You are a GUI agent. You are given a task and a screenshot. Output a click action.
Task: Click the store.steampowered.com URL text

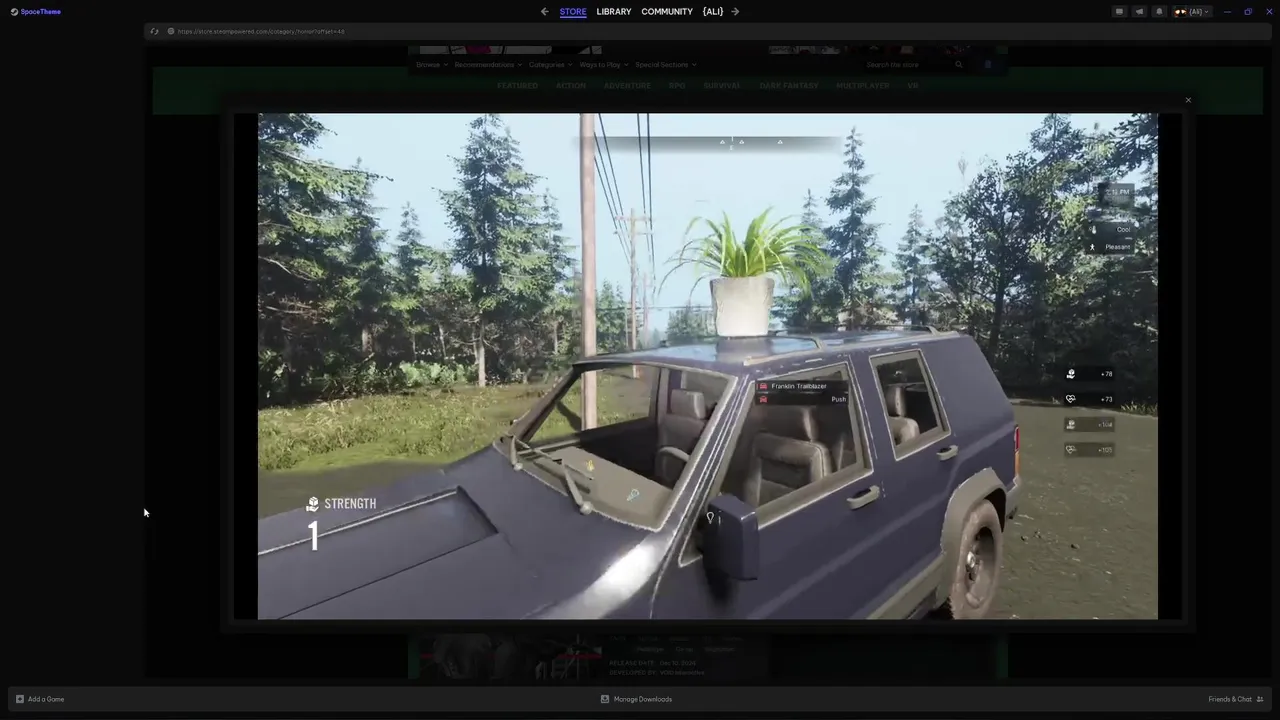[261, 31]
